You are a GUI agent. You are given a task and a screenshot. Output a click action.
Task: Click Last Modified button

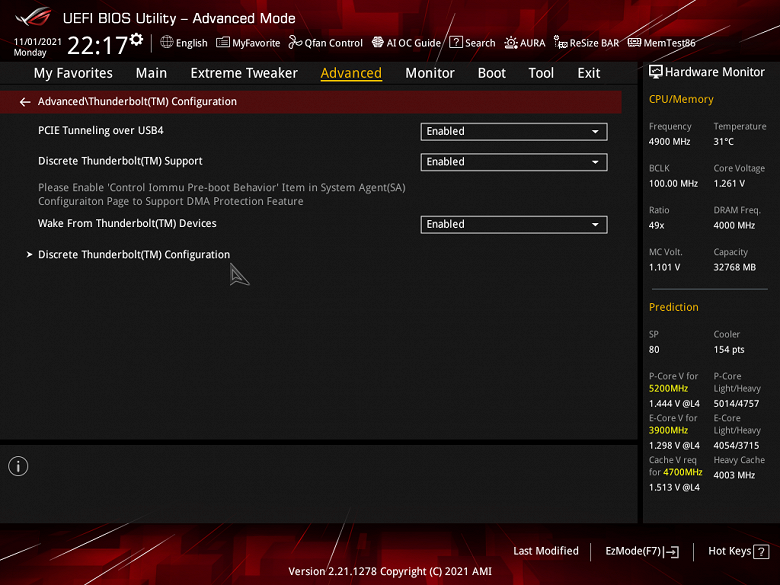546,551
